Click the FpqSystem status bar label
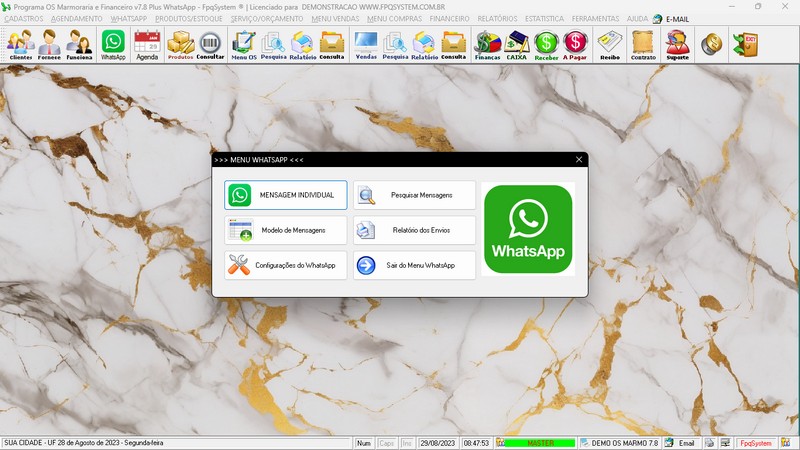Viewport: 800px width, 450px height. [x=756, y=443]
